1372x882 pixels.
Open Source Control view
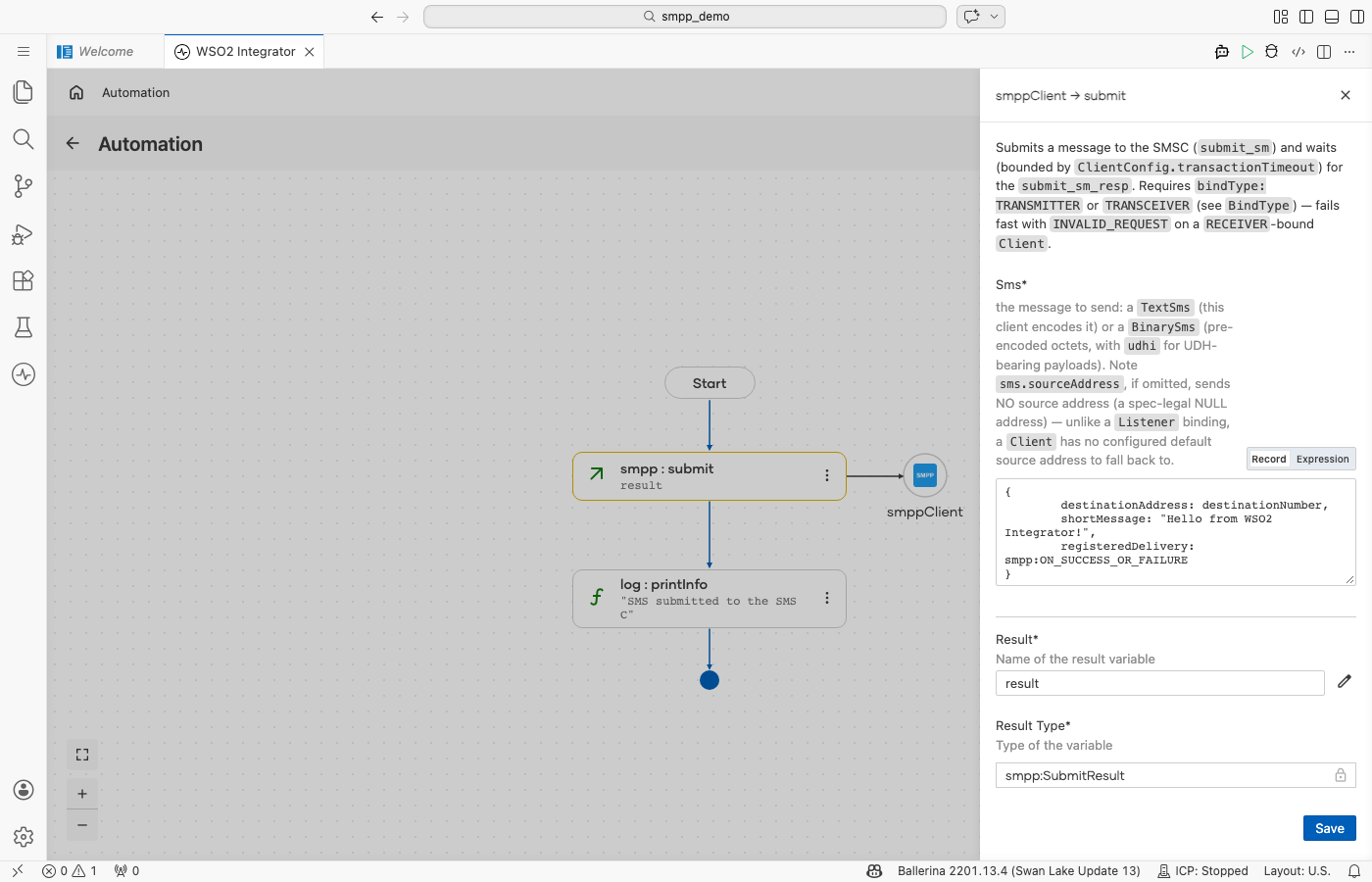tap(24, 186)
